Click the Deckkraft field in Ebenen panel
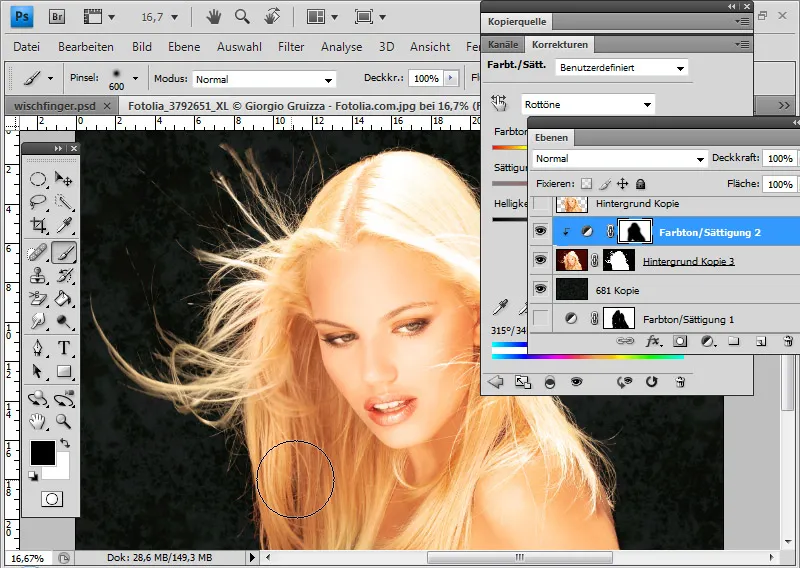Screen dimensions: 800x568 (778, 159)
